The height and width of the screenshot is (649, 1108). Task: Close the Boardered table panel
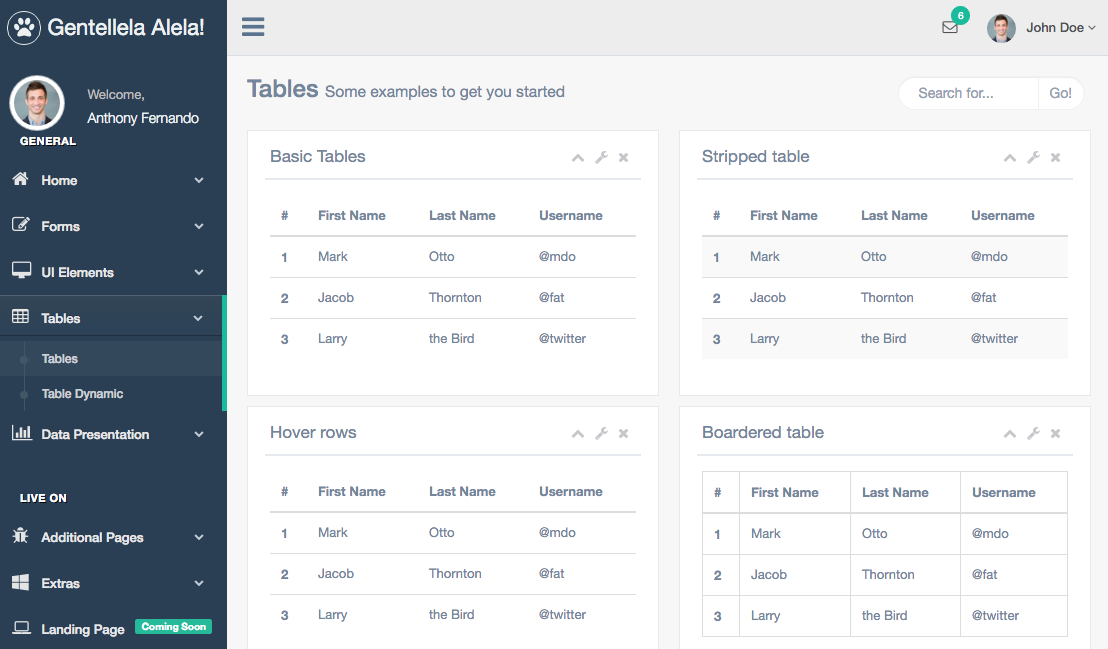click(1055, 433)
